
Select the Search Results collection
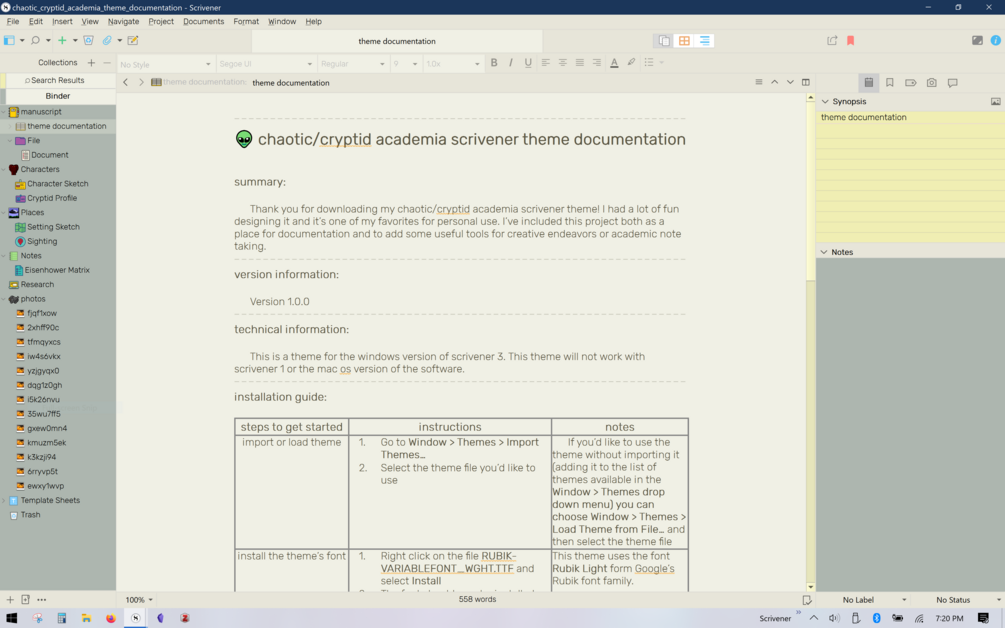click(58, 80)
